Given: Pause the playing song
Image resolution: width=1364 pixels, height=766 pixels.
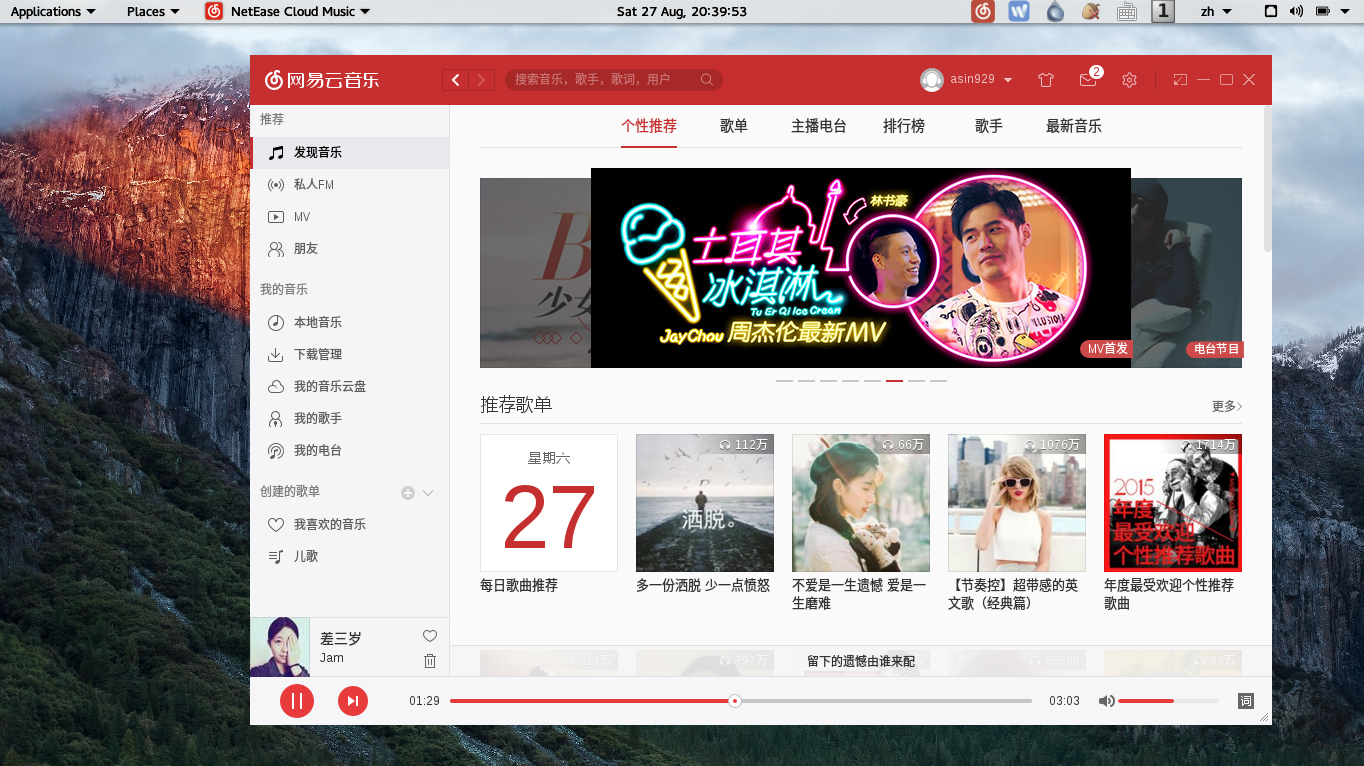Looking at the screenshot, I should click(297, 701).
